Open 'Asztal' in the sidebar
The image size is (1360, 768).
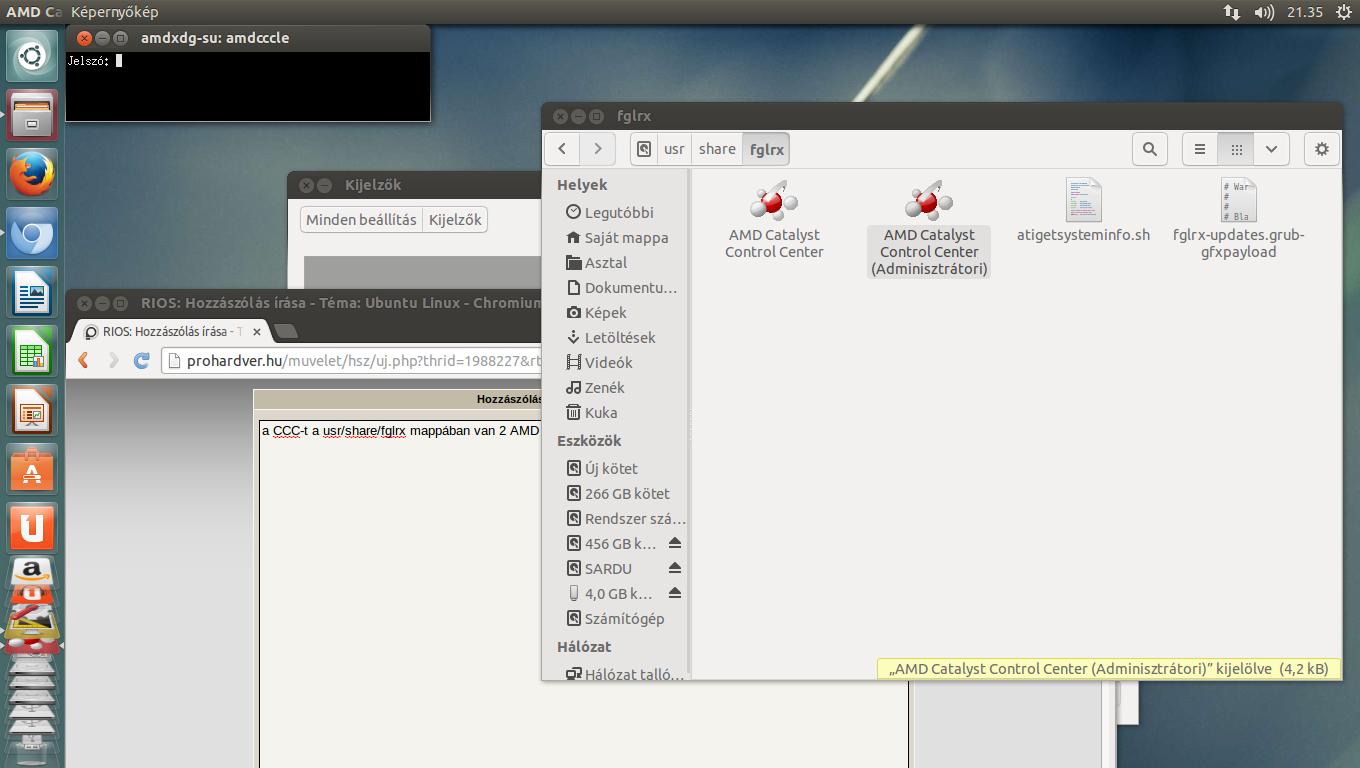(x=597, y=262)
